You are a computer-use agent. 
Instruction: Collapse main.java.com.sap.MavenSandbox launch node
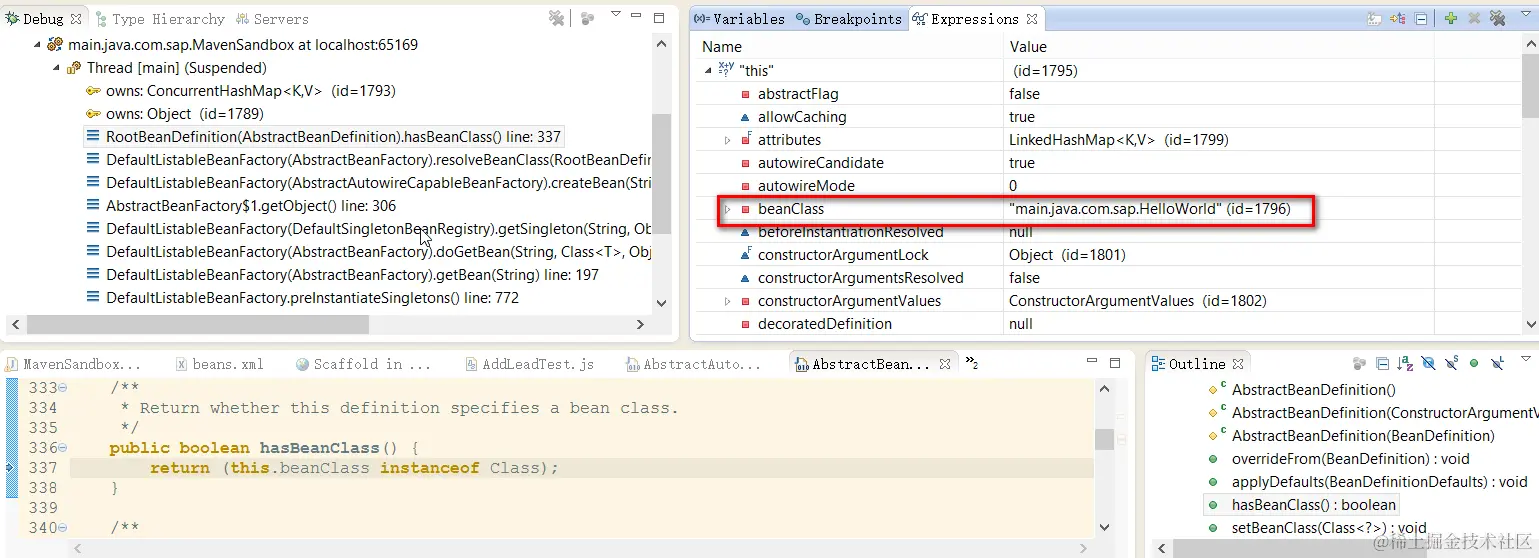pyautogui.click(x=38, y=45)
